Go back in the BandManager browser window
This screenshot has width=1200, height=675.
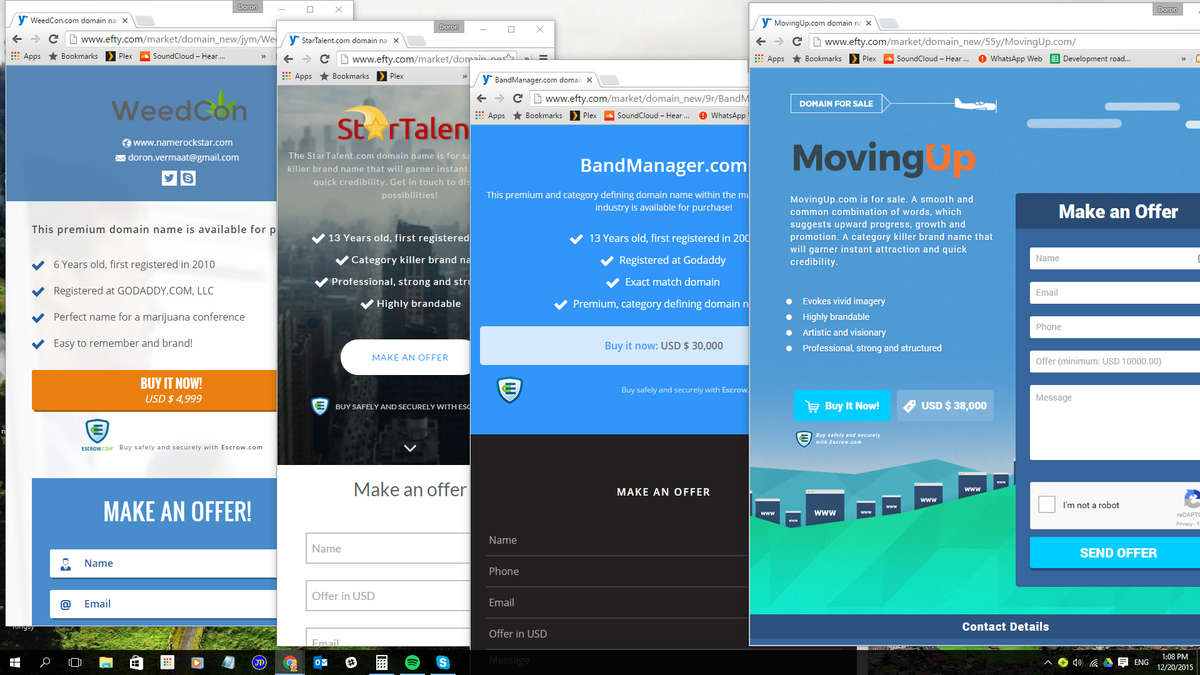(x=480, y=98)
